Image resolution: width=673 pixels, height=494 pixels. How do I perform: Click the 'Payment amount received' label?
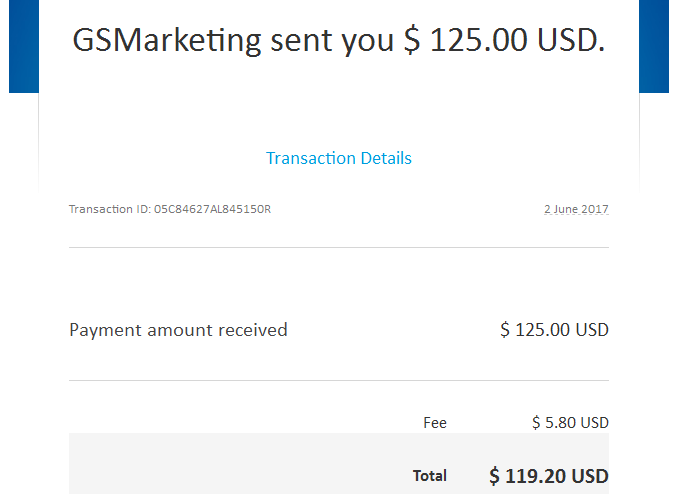click(x=178, y=330)
